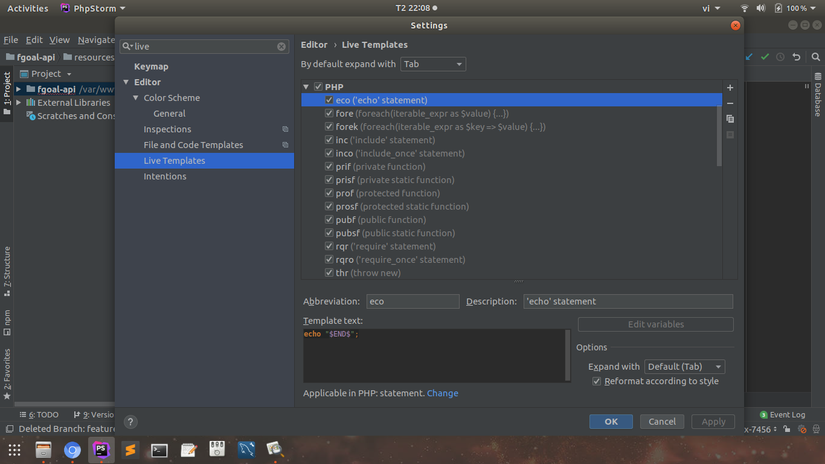
Task: Open Terminal from dock
Action: click(x=159, y=450)
